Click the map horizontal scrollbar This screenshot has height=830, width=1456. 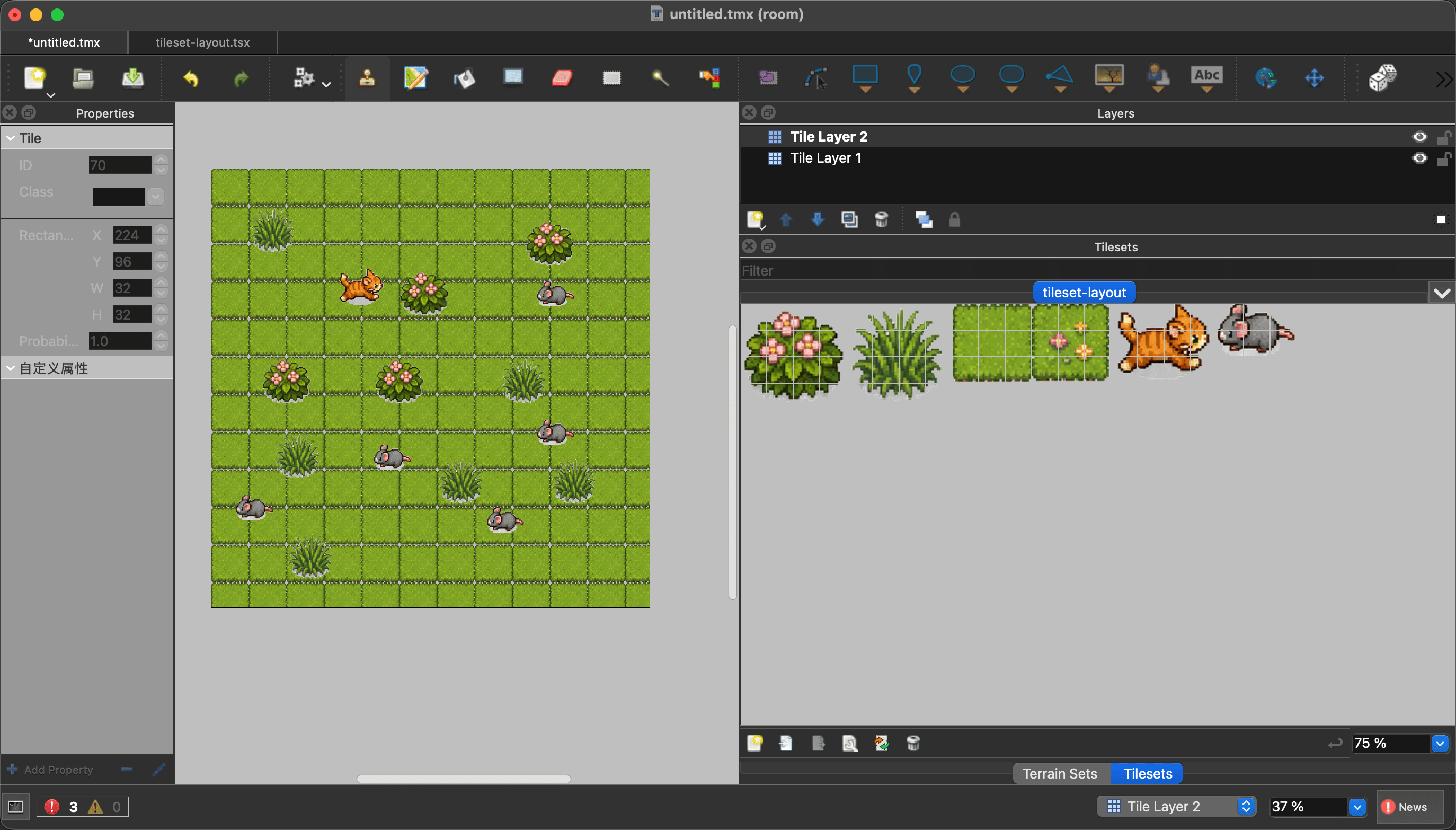(x=463, y=779)
